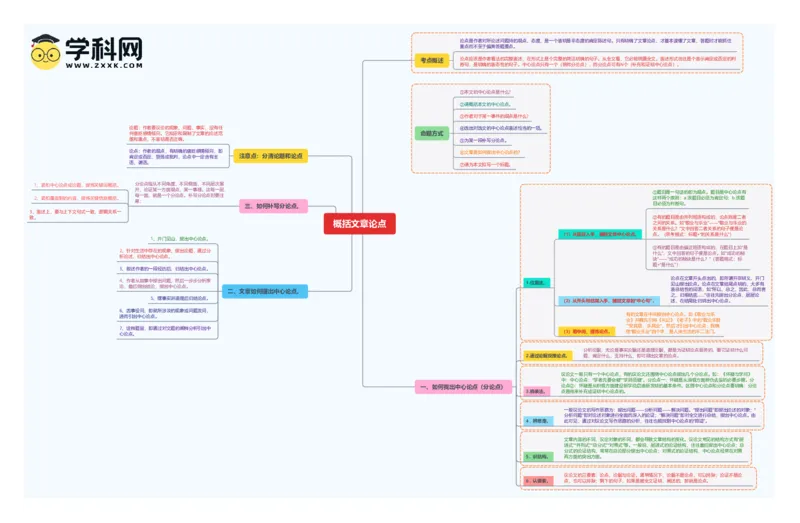Click the first question item under 命题方式
Screen dimensions: 800x523
[485, 92]
